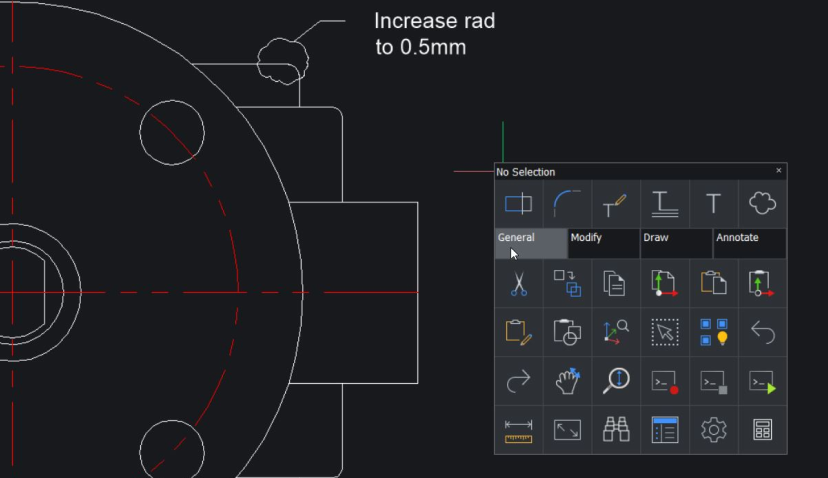Click the record script red dot icon
This screenshot has width=828, height=478.
(x=665, y=381)
